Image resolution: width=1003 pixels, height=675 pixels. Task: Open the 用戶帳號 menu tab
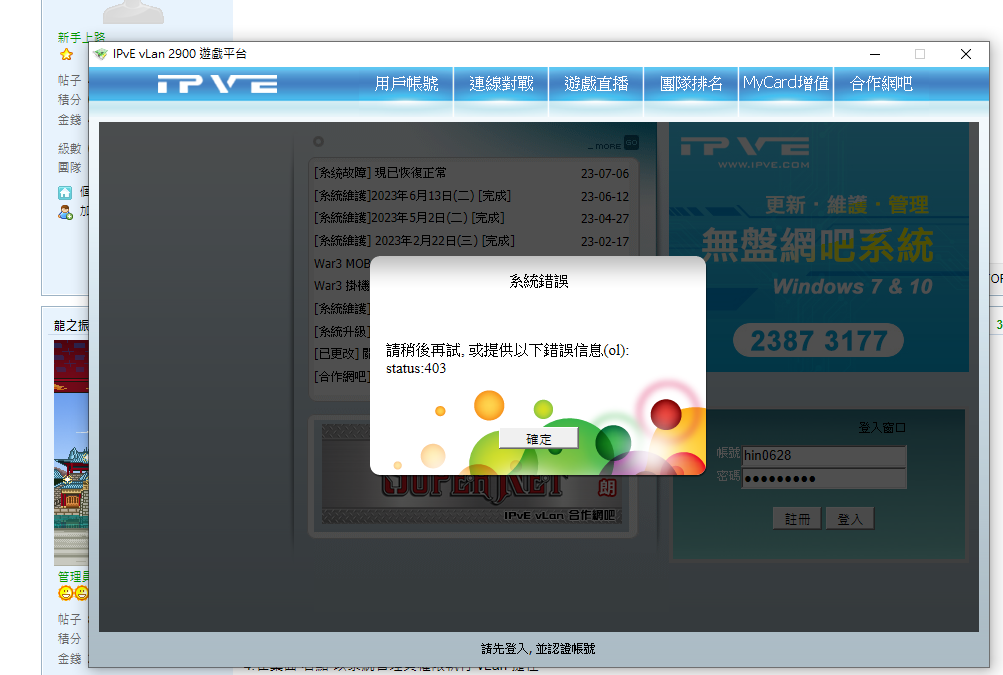[x=406, y=84]
